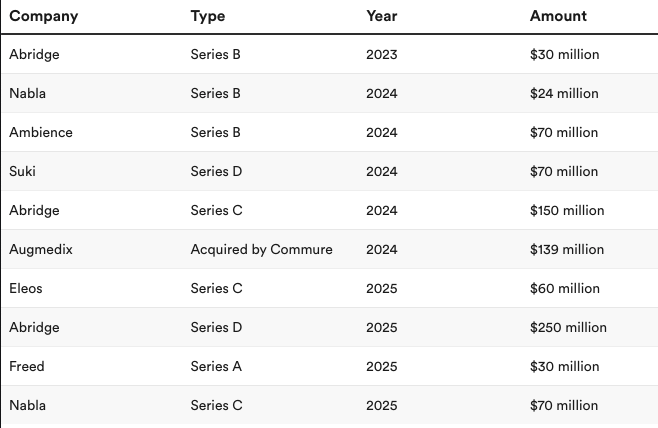658x428 pixels.
Task: Click the Type column header
Action: click(208, 16)
